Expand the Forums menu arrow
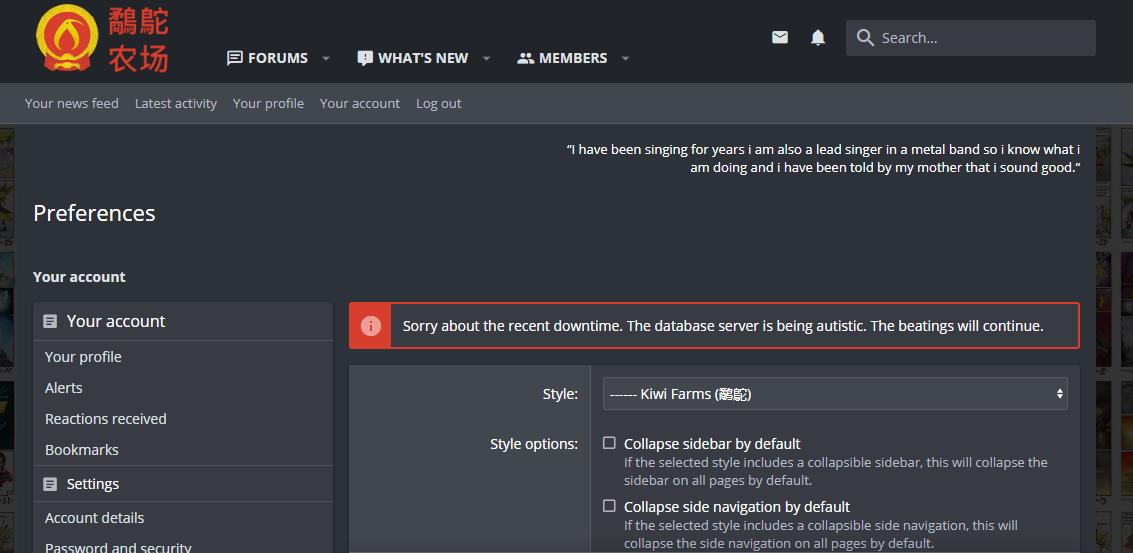1133x553 pixels. point(326,59)
